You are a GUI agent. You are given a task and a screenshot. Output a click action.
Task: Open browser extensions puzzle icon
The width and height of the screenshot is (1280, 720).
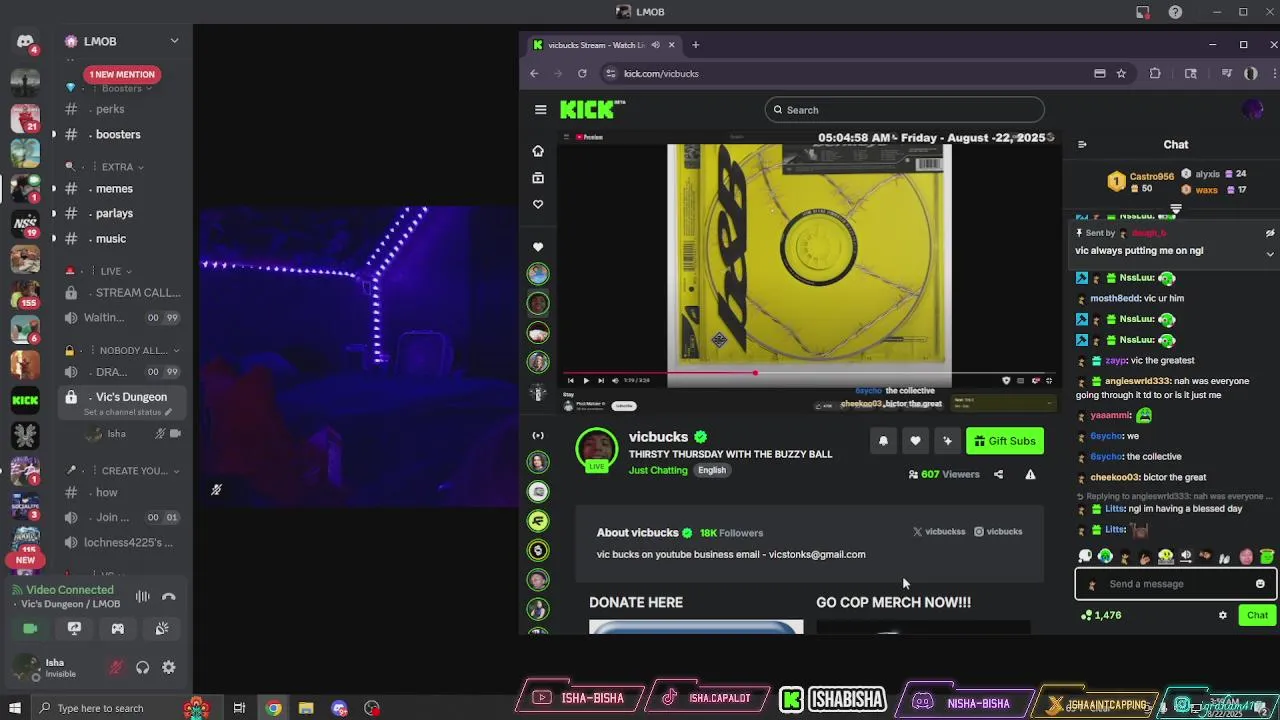(1155, 73)
